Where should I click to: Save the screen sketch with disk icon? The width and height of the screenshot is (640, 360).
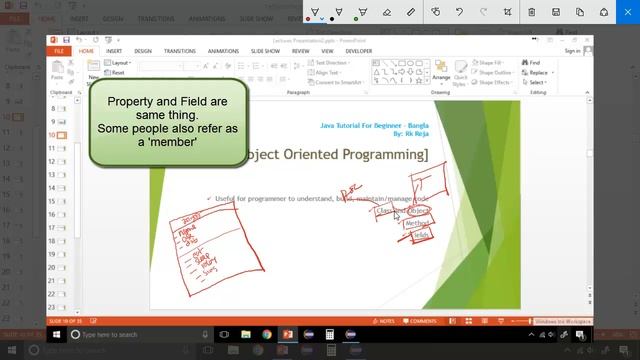[x=556, y=12]
